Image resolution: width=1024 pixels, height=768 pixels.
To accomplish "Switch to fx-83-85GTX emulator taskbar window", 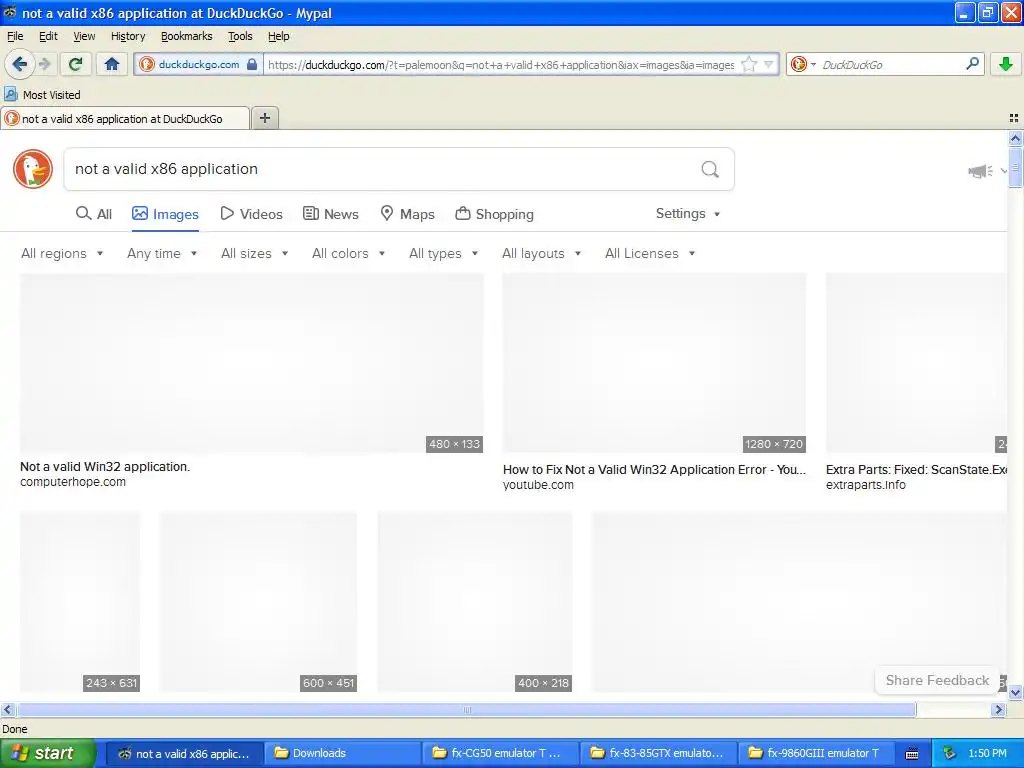I will tap(660, 753).
